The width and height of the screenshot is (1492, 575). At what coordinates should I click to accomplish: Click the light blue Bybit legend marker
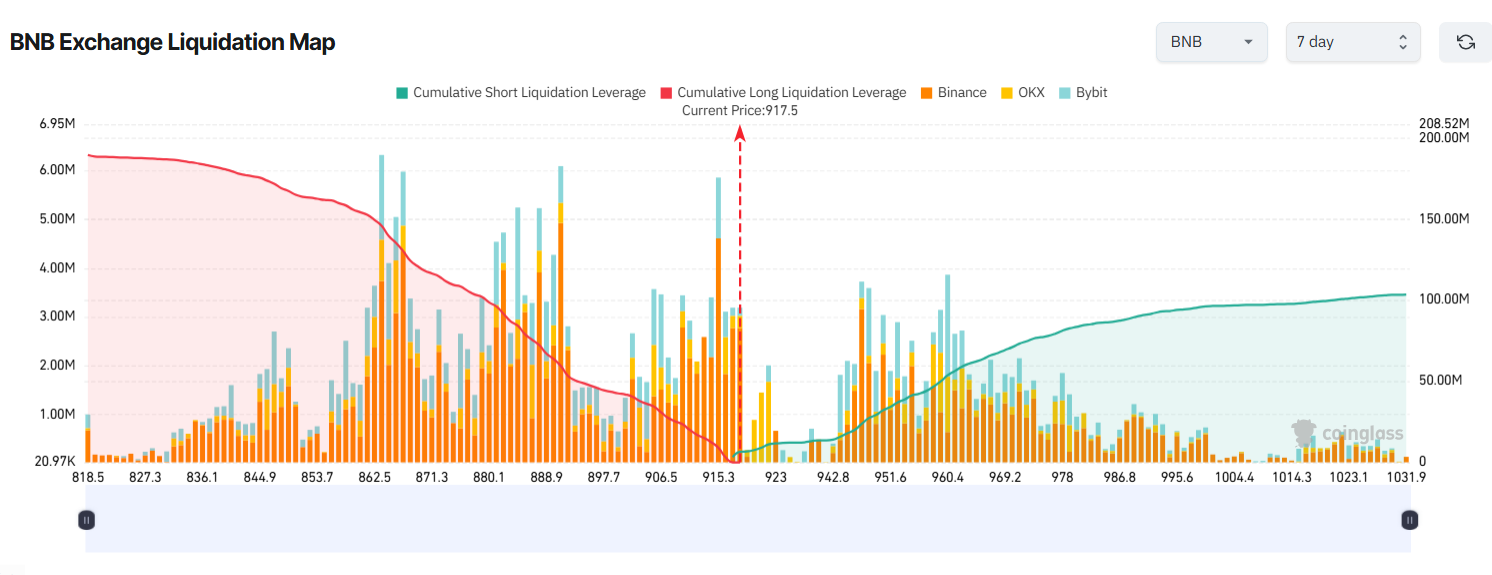coord(1065,93)
